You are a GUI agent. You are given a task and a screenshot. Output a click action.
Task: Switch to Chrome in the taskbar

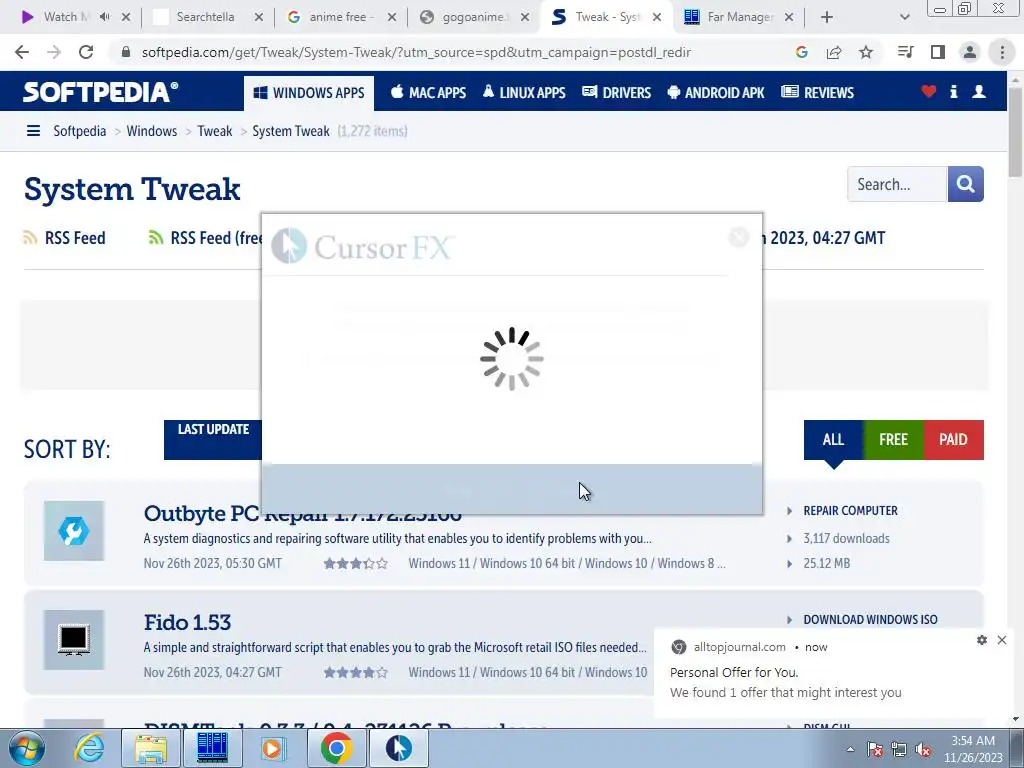pos(336,748)
